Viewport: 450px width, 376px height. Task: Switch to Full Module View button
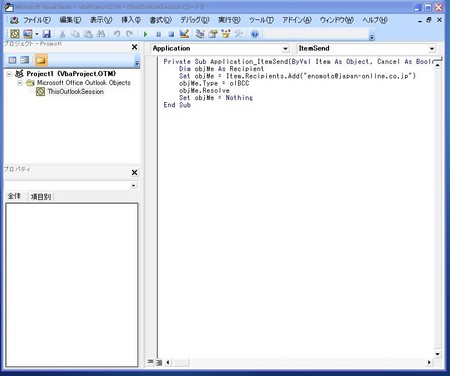pyautogui.click(x=159, y=362)
